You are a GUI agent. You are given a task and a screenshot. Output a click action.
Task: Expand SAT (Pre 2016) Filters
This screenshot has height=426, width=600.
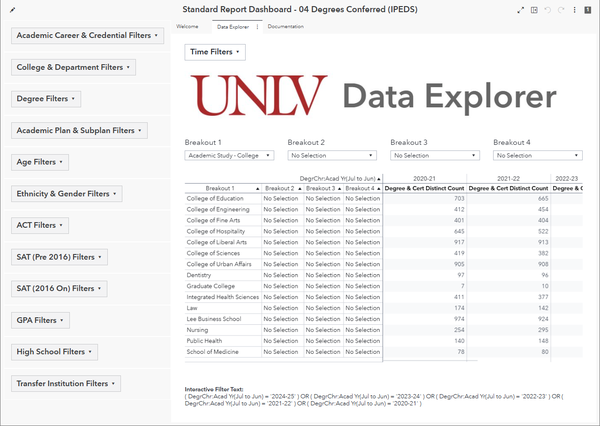coord(59,257)
